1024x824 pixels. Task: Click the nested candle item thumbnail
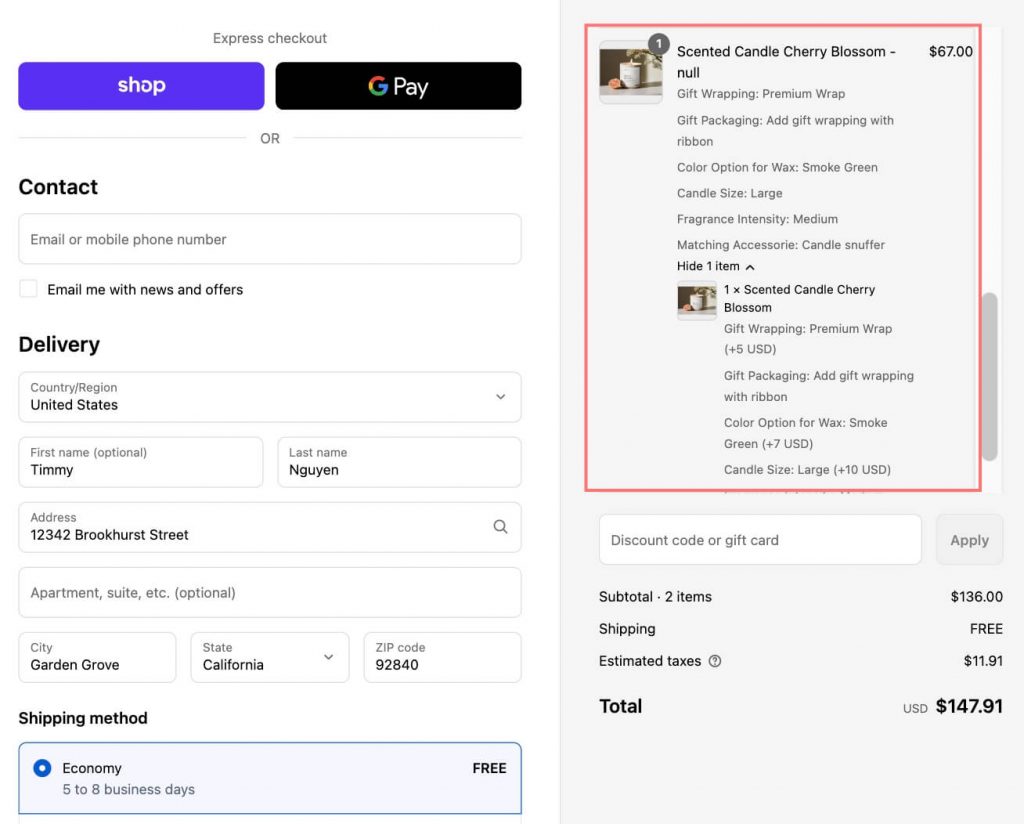click(x=696, y=300)
